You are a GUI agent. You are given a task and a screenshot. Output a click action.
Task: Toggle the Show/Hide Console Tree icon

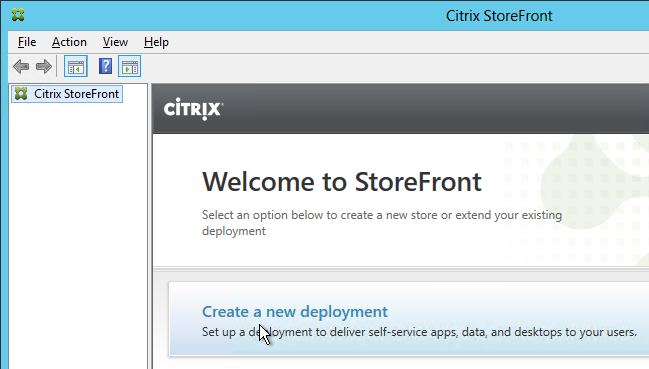coord(76,66)
